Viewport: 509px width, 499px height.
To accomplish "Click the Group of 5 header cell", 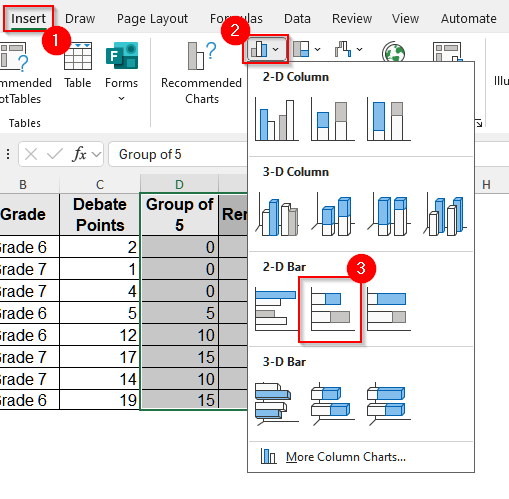I will coord(179,214).
